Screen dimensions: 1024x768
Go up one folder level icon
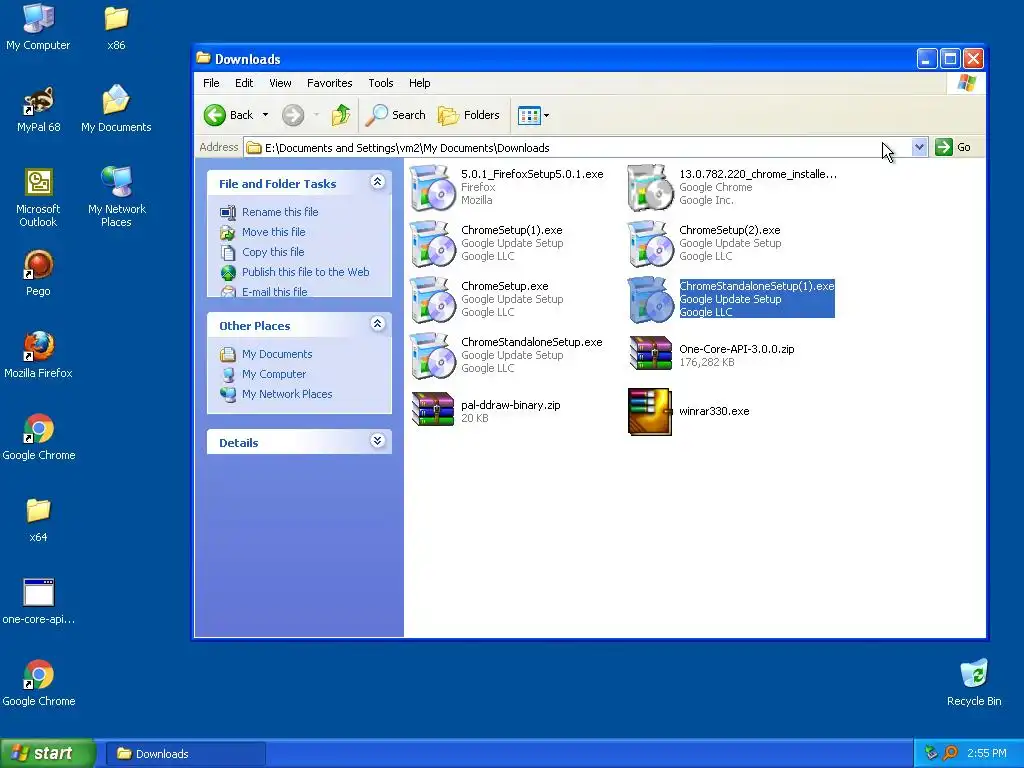(x=340, y=116)
